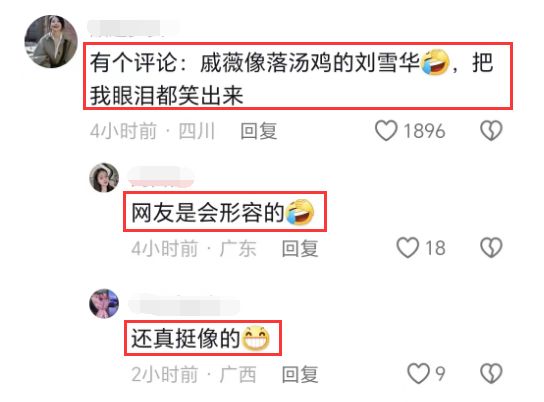
Task: Reply to the 广西 commenter
Action: point(300,375)
